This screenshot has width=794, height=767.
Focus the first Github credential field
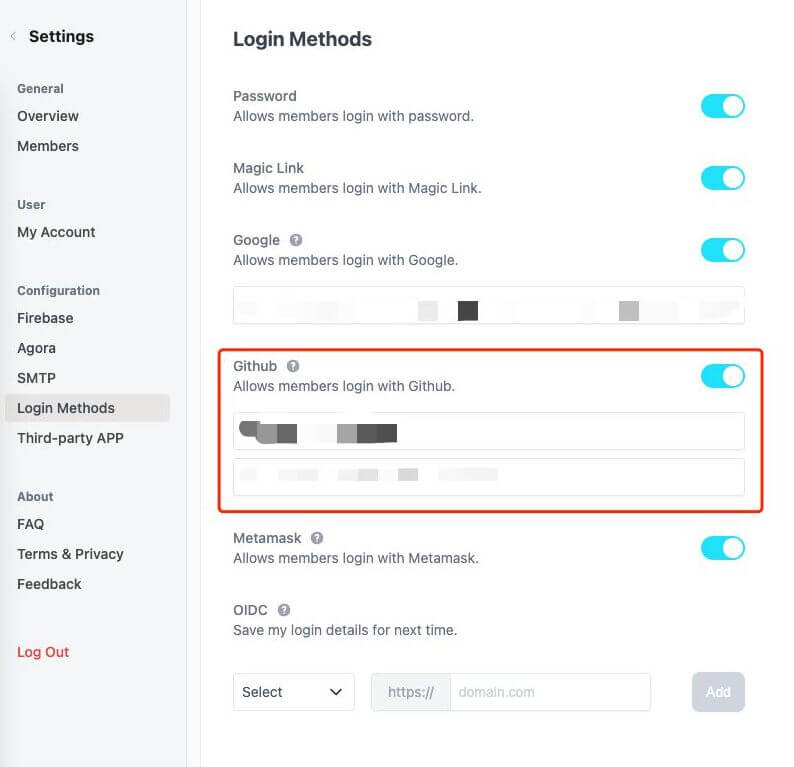pos(488,431)
